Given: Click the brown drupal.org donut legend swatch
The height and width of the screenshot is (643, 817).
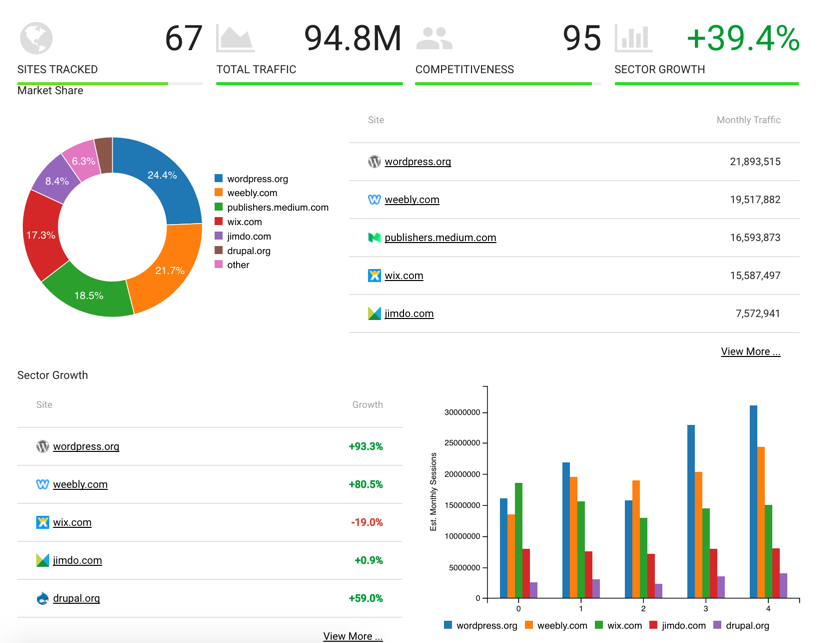Looking at the screenshot, I should [219, 250].
